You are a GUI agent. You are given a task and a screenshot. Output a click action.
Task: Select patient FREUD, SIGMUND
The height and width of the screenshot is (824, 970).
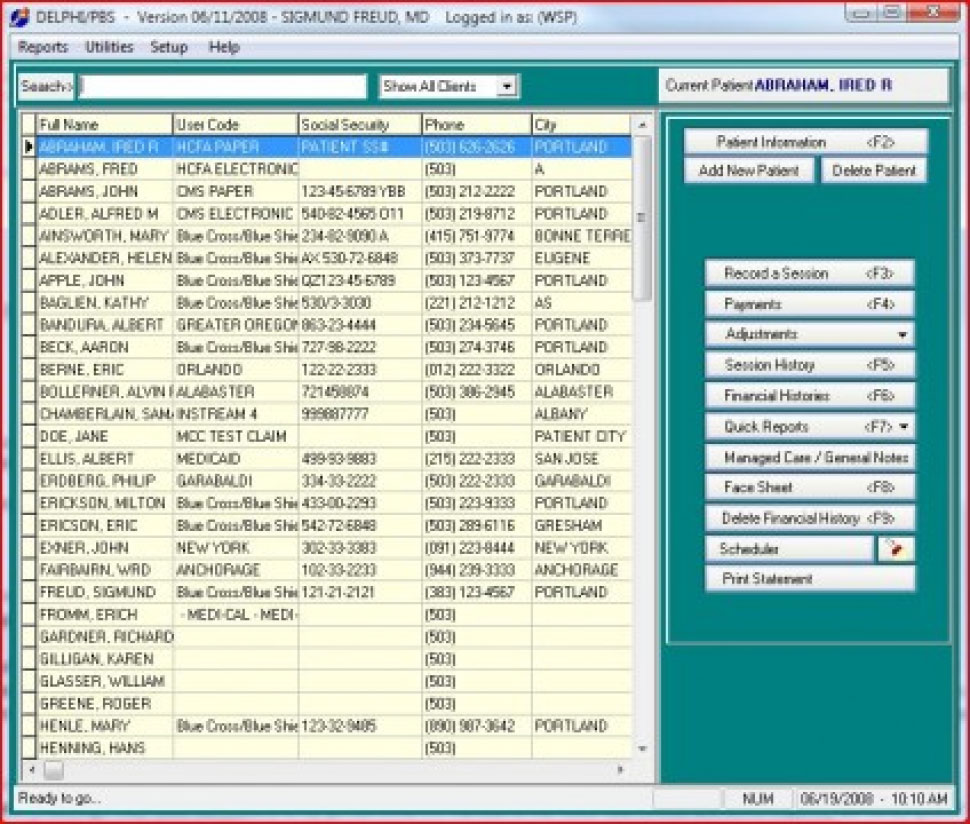[105, 592]
